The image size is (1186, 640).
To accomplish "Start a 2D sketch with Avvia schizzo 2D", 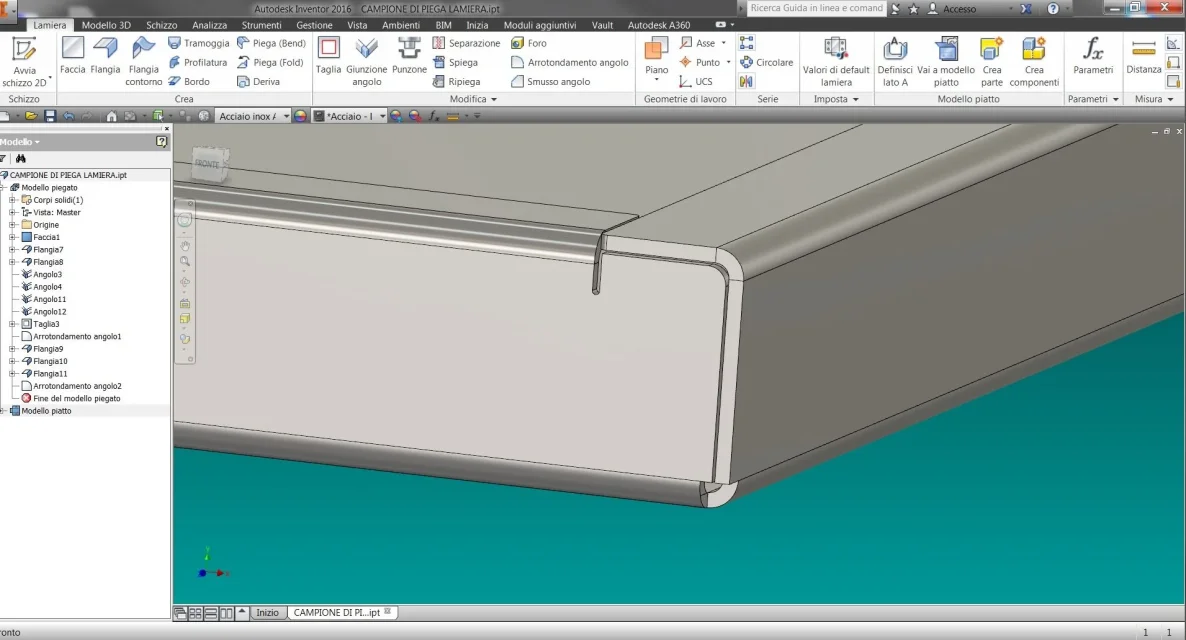I will pos(24,60).
